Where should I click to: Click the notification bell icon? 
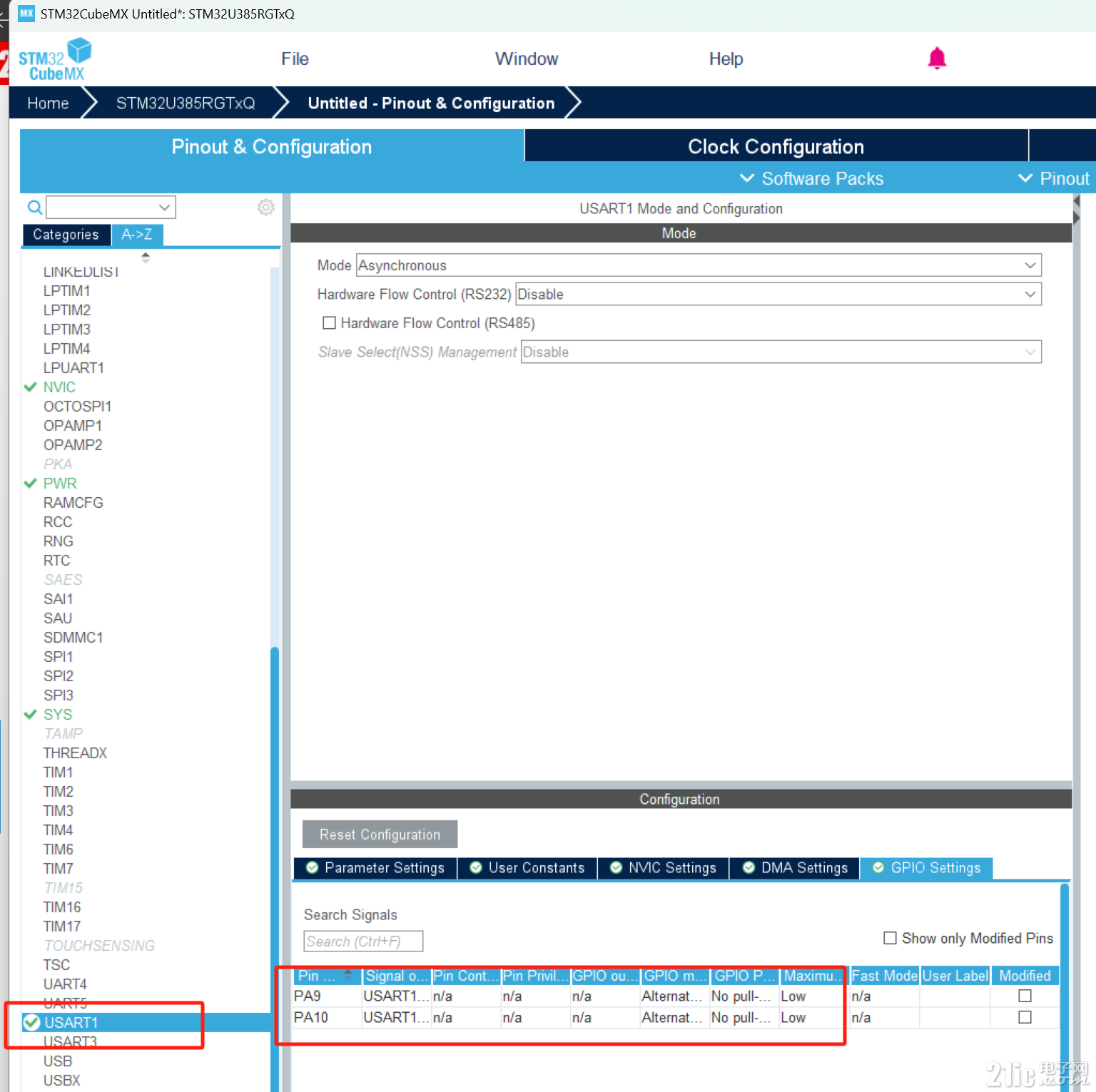pos(937,58)
